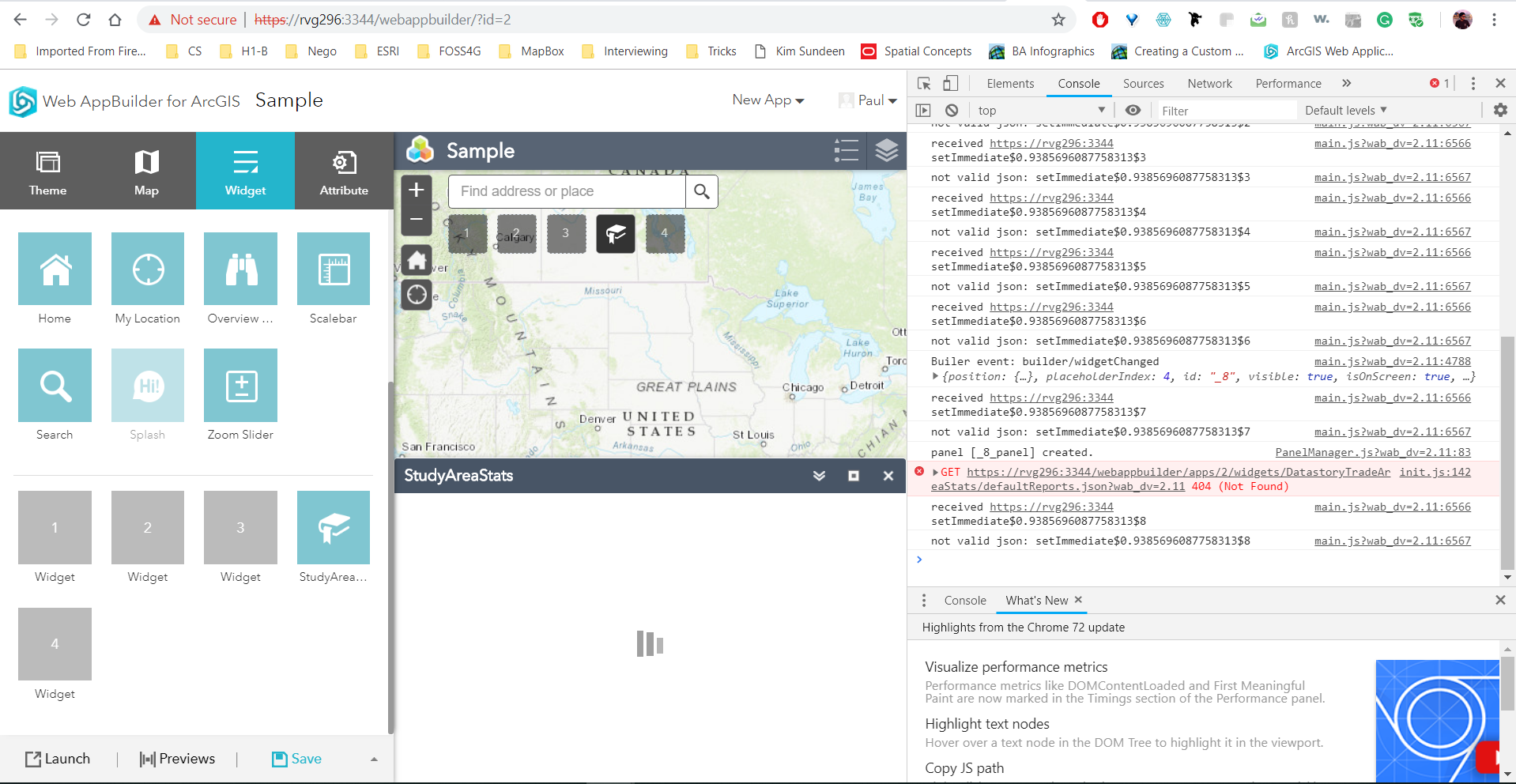The height and width of the screenshot is (784, 1516).
Task: Open the main.js:4788 source link
Action: 1393,362
